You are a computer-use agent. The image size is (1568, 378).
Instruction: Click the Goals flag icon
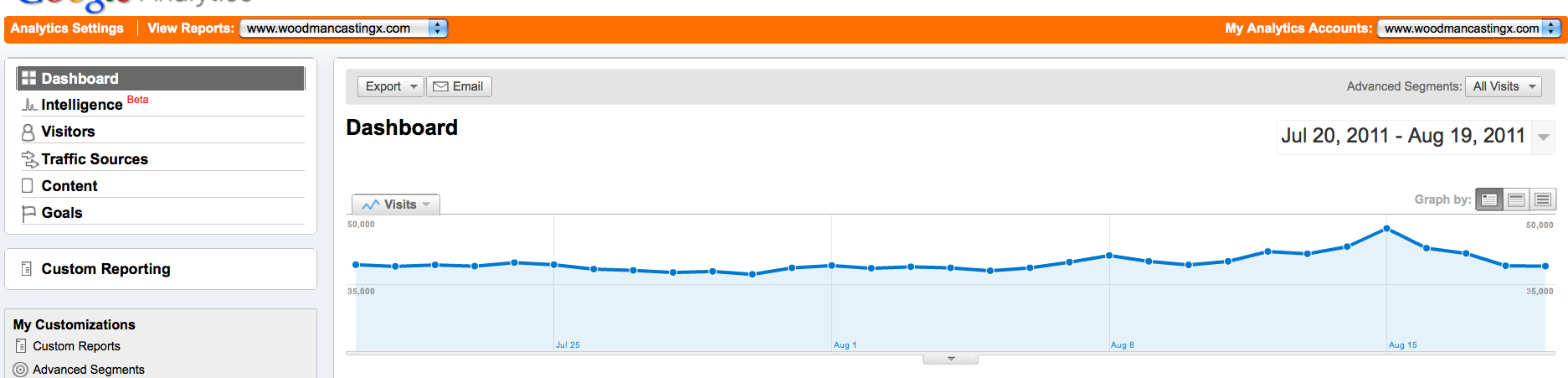(28, 213)
